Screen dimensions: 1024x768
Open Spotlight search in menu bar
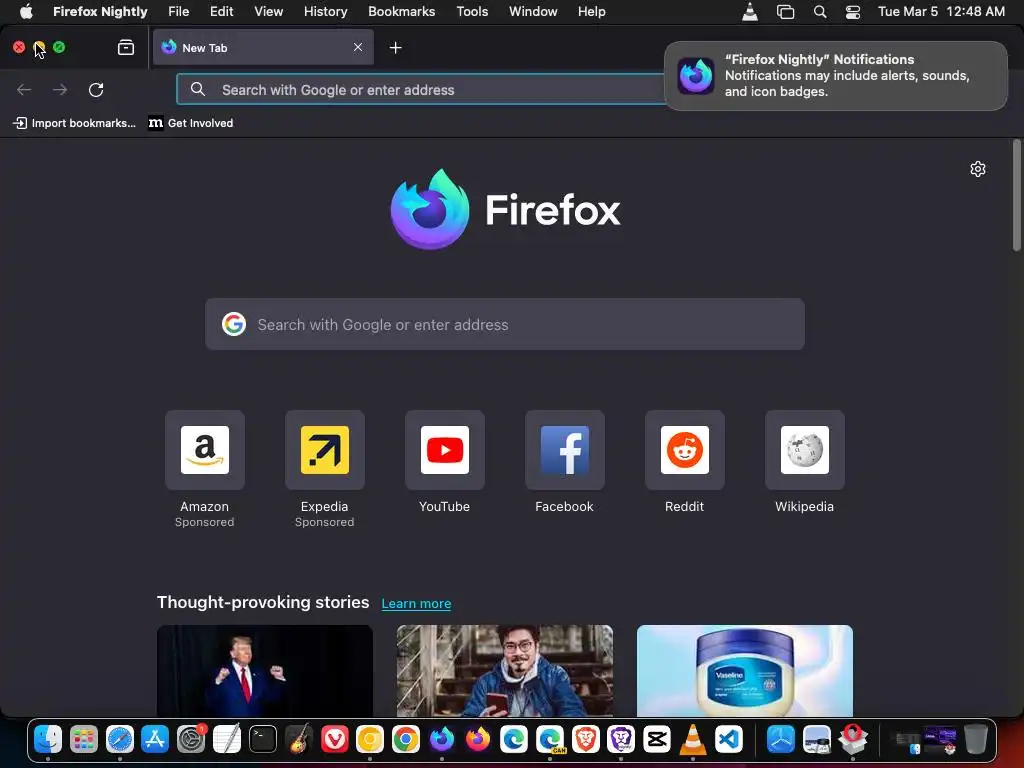(x=820, y=12)
